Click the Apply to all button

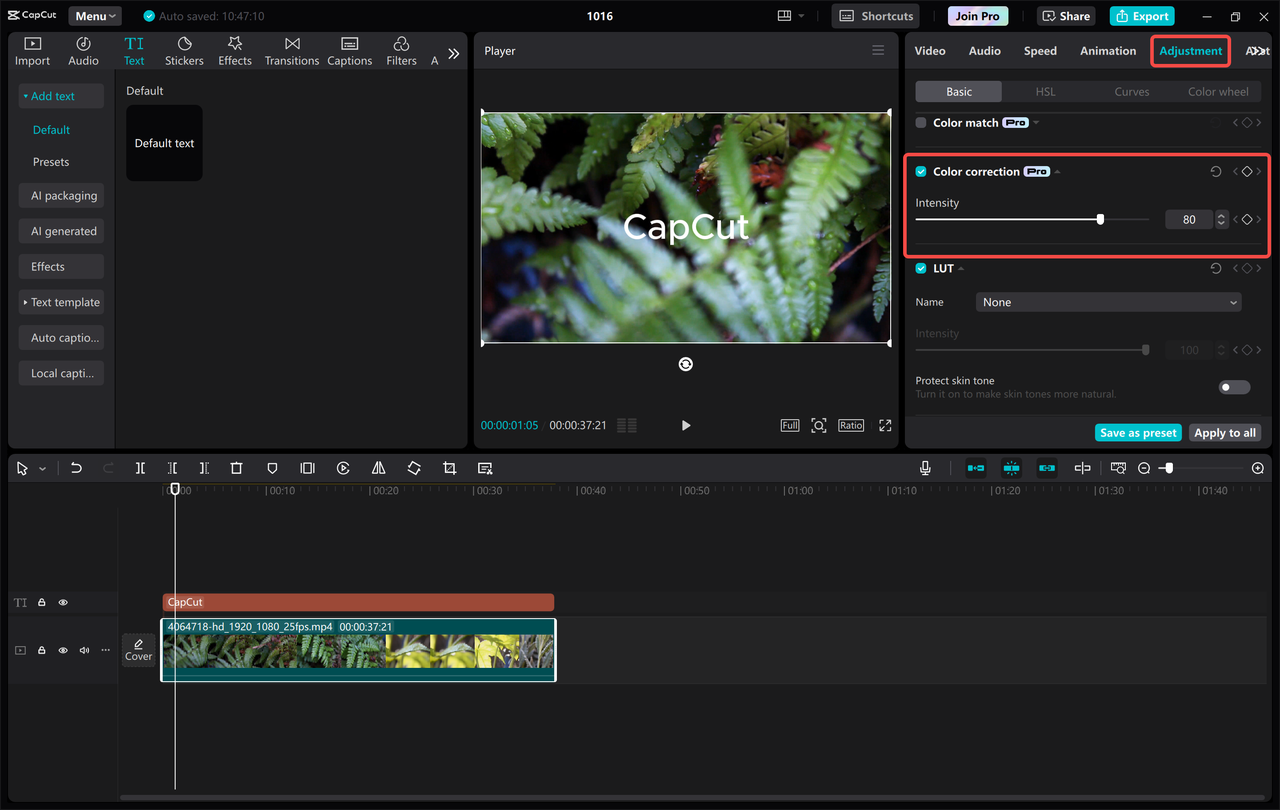pos(1225,432)
